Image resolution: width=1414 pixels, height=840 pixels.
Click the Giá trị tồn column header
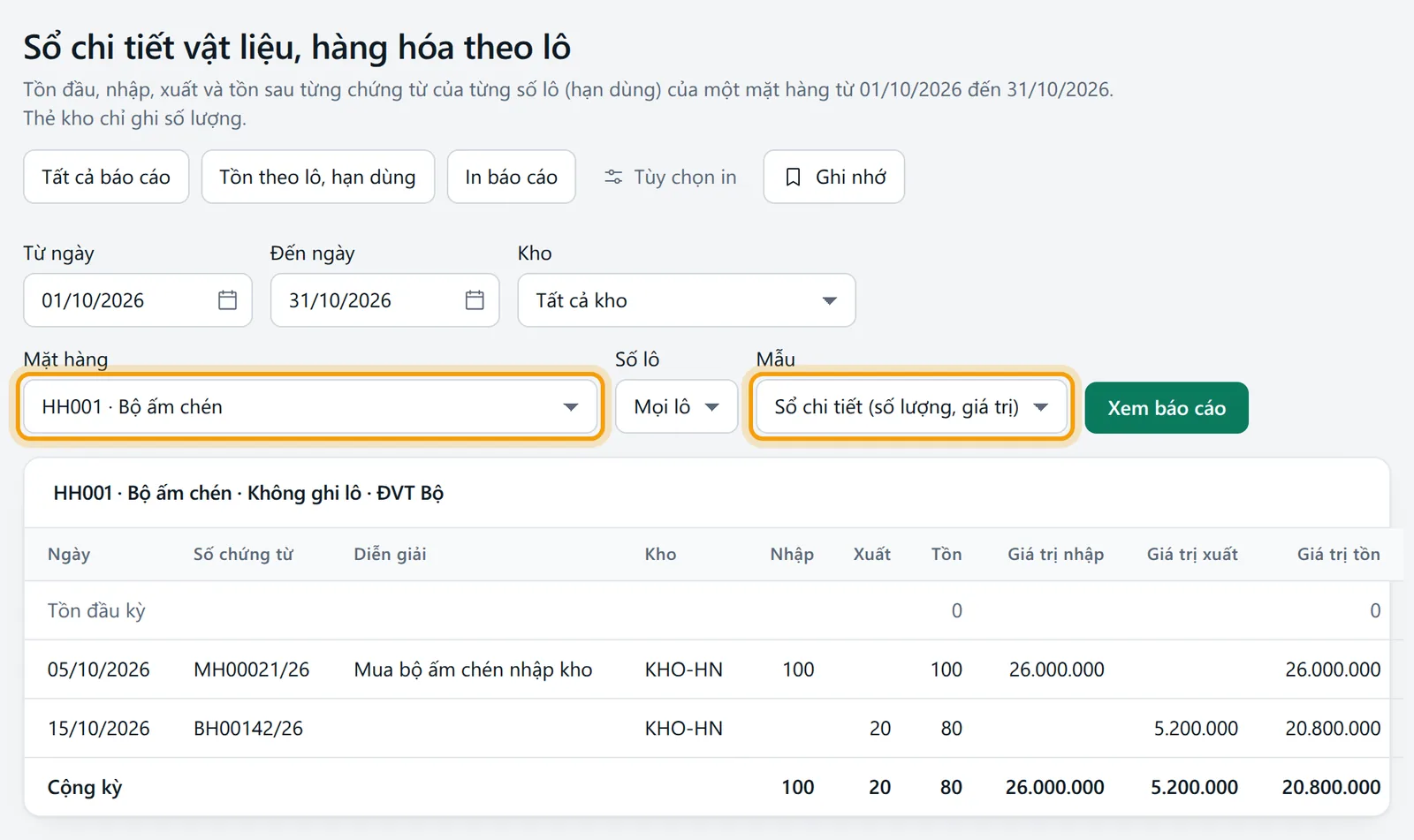click(x=1339, y=555)
